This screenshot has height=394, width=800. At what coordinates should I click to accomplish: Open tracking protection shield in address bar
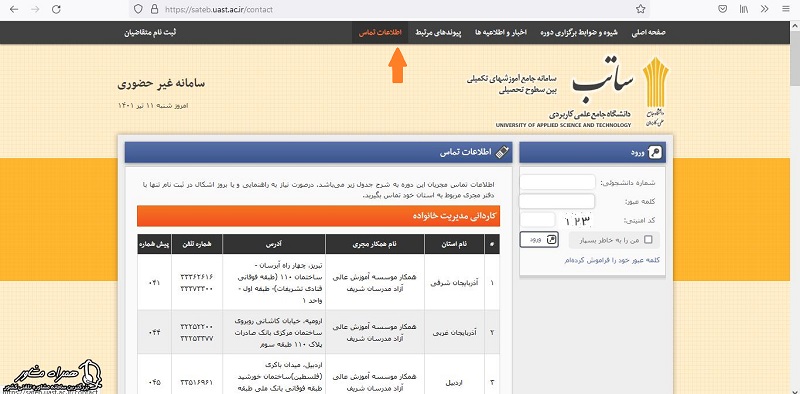coord(138,9)
